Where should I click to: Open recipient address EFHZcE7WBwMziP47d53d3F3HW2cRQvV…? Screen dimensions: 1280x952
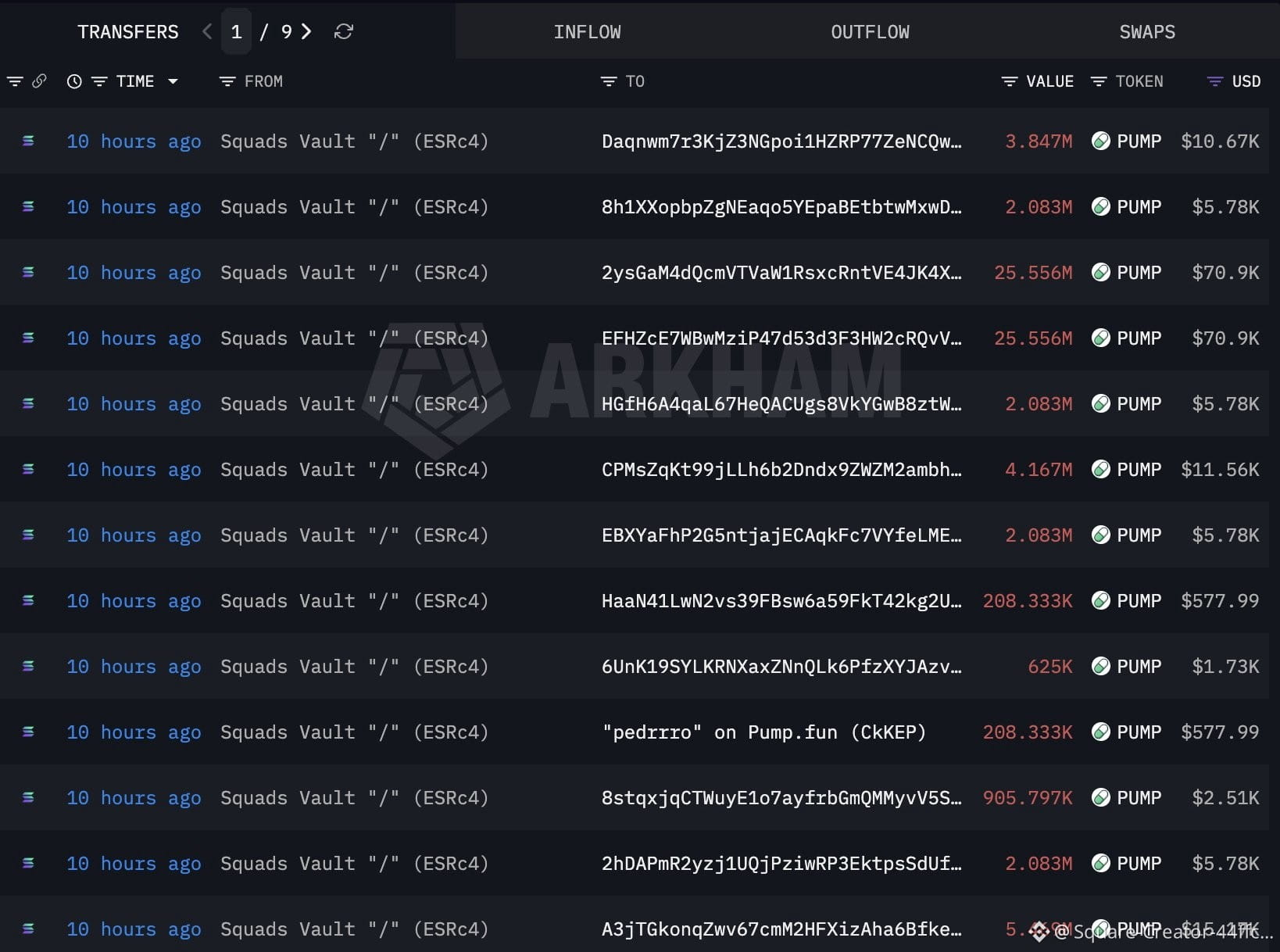[x=781, y=338]
